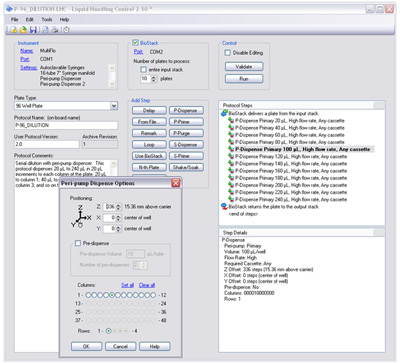Click the Open file toolbar icon
This screenshot has width=400, height=363.
[x=23, y=30]
